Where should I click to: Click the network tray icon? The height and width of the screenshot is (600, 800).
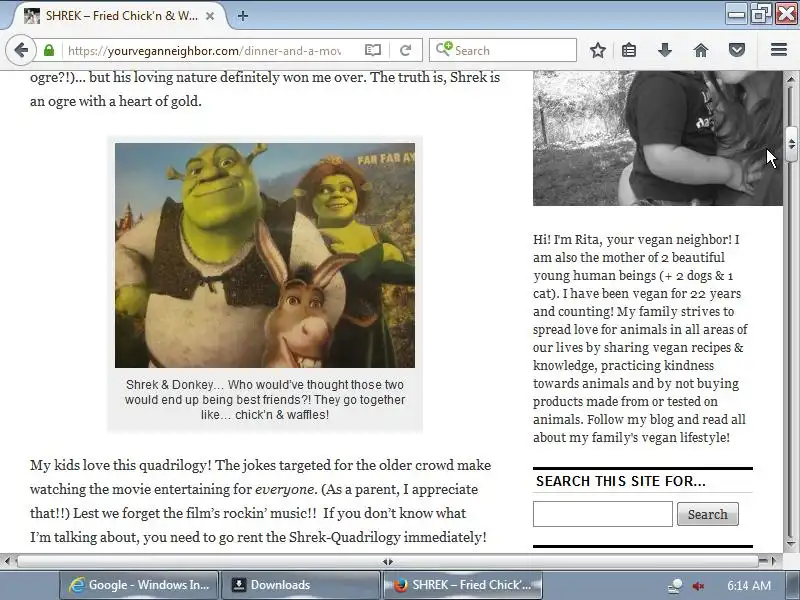pyautogui.click(x=675, y=586)
